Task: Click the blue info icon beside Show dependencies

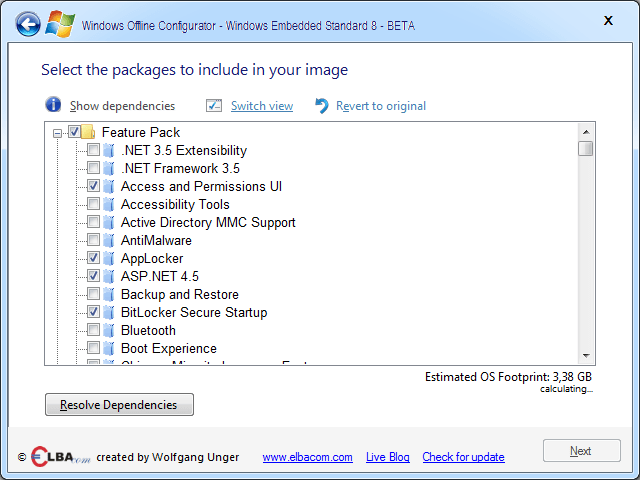Action: pyautogui.click(x=53, y=105)
